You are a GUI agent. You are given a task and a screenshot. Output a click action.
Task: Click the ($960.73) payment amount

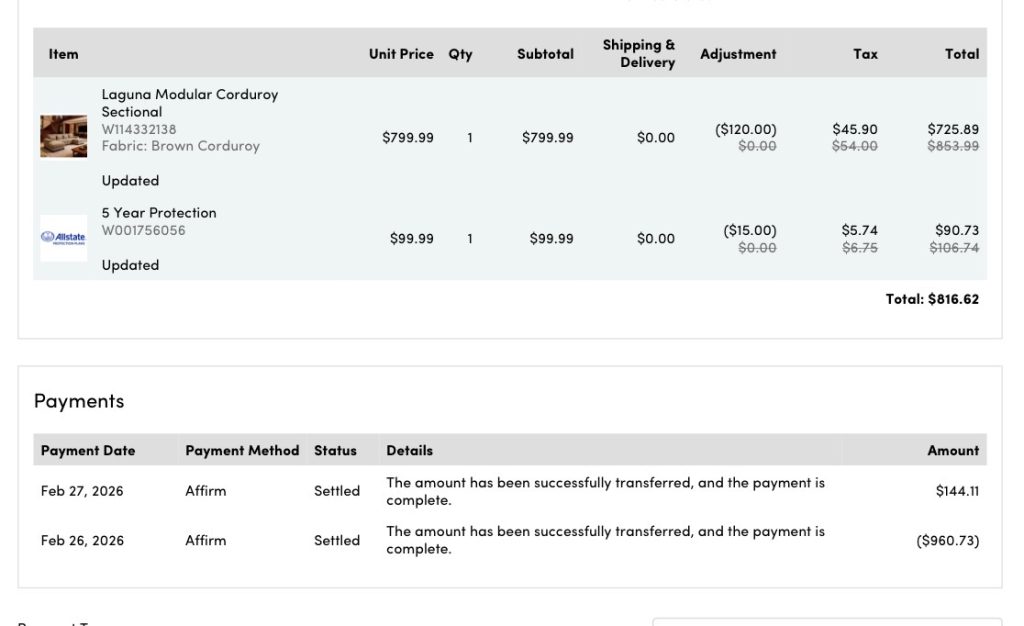click(x=947, y=540)
